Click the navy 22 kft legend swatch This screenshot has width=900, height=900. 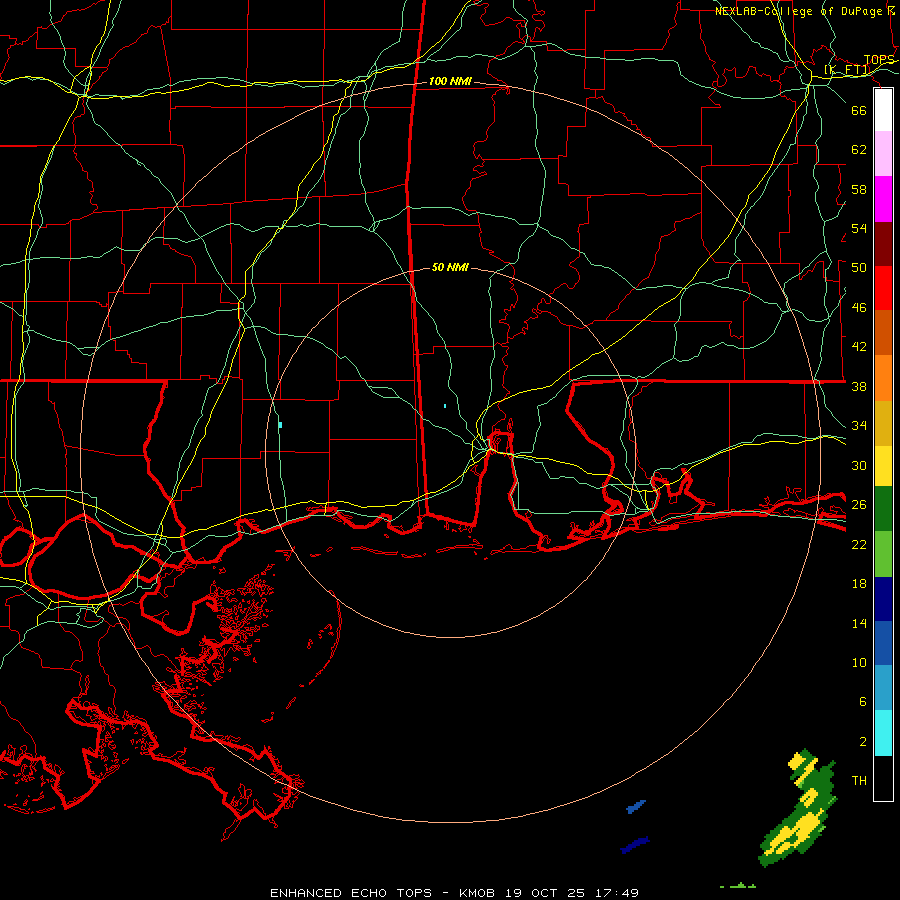(x=883, y=599)
